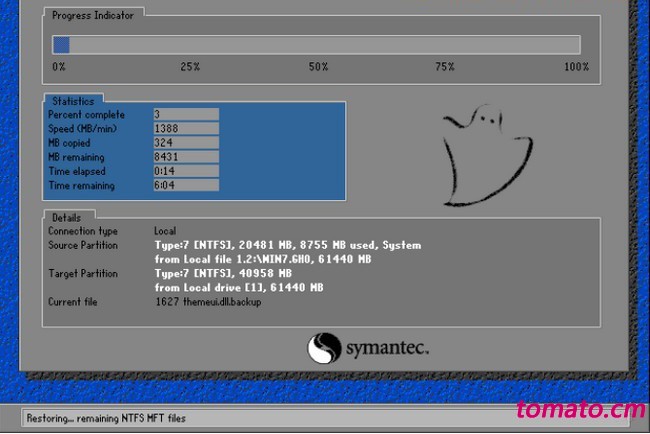
Task: Click the Local connection type value
Action: tap(165, 231)
